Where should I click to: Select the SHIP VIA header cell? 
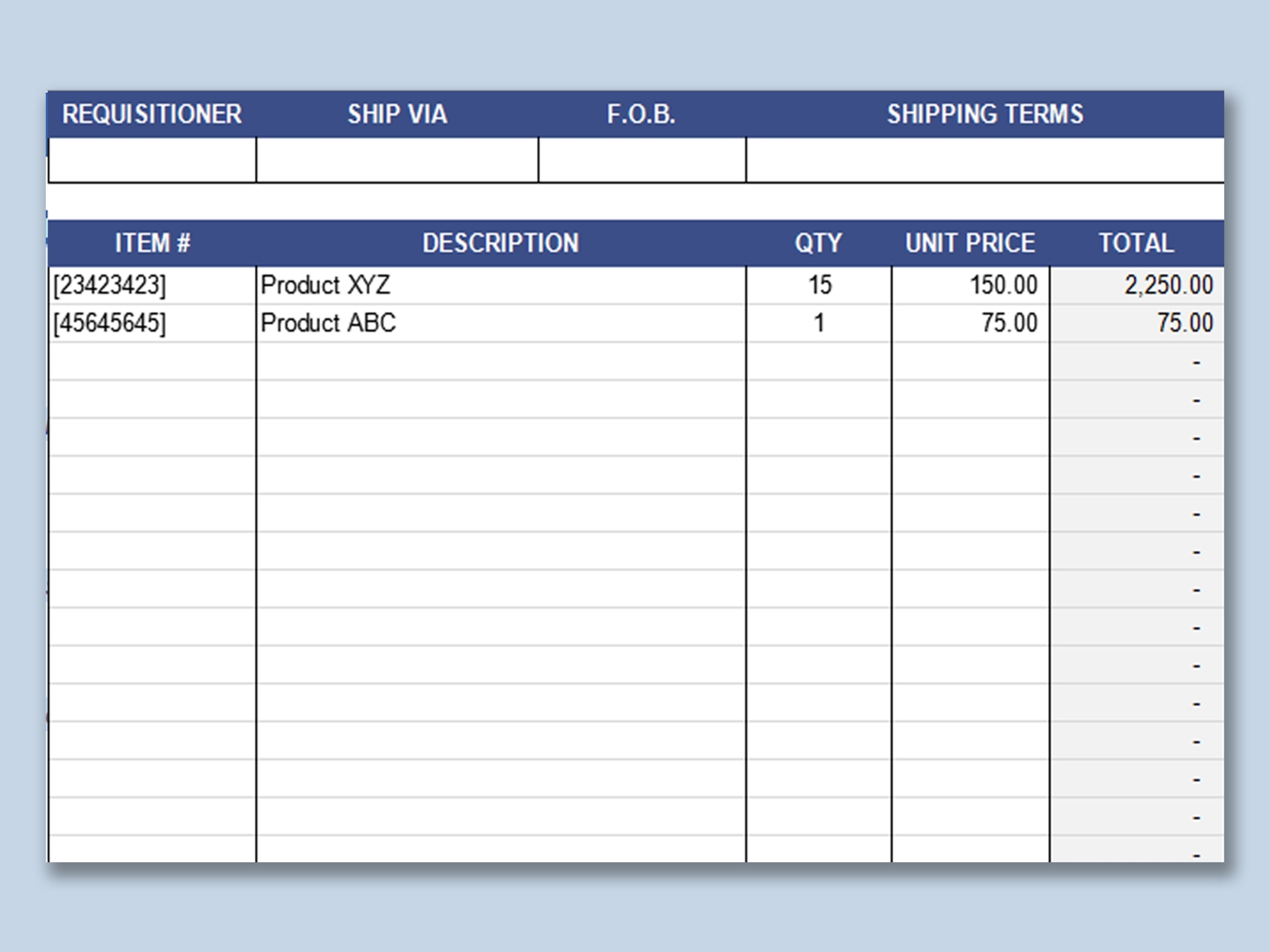click(397, 114)
